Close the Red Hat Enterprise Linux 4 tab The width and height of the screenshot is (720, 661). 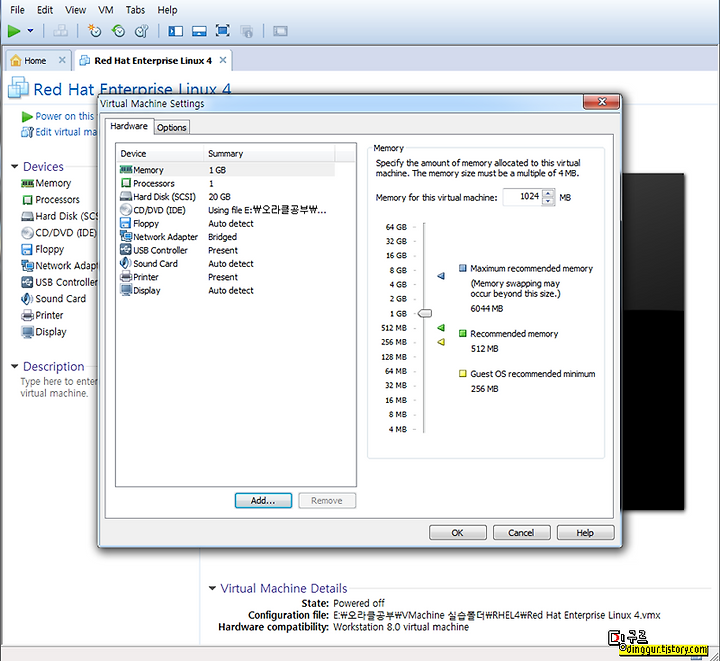[x=223, y=60]
